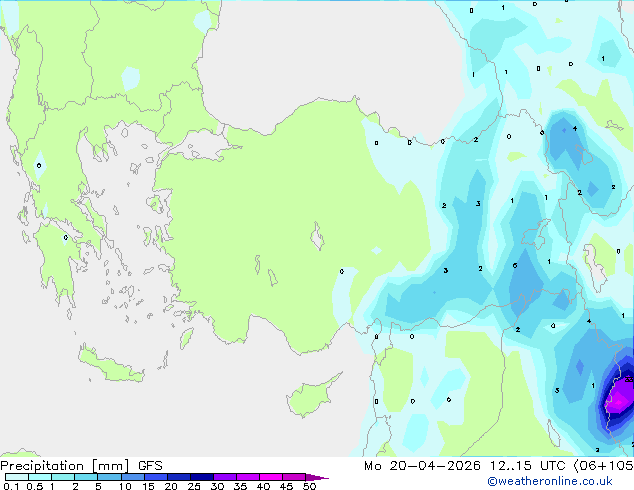
Task: Pick legend swatch between 0.5 and 1 mm
Action: point(40,477)
